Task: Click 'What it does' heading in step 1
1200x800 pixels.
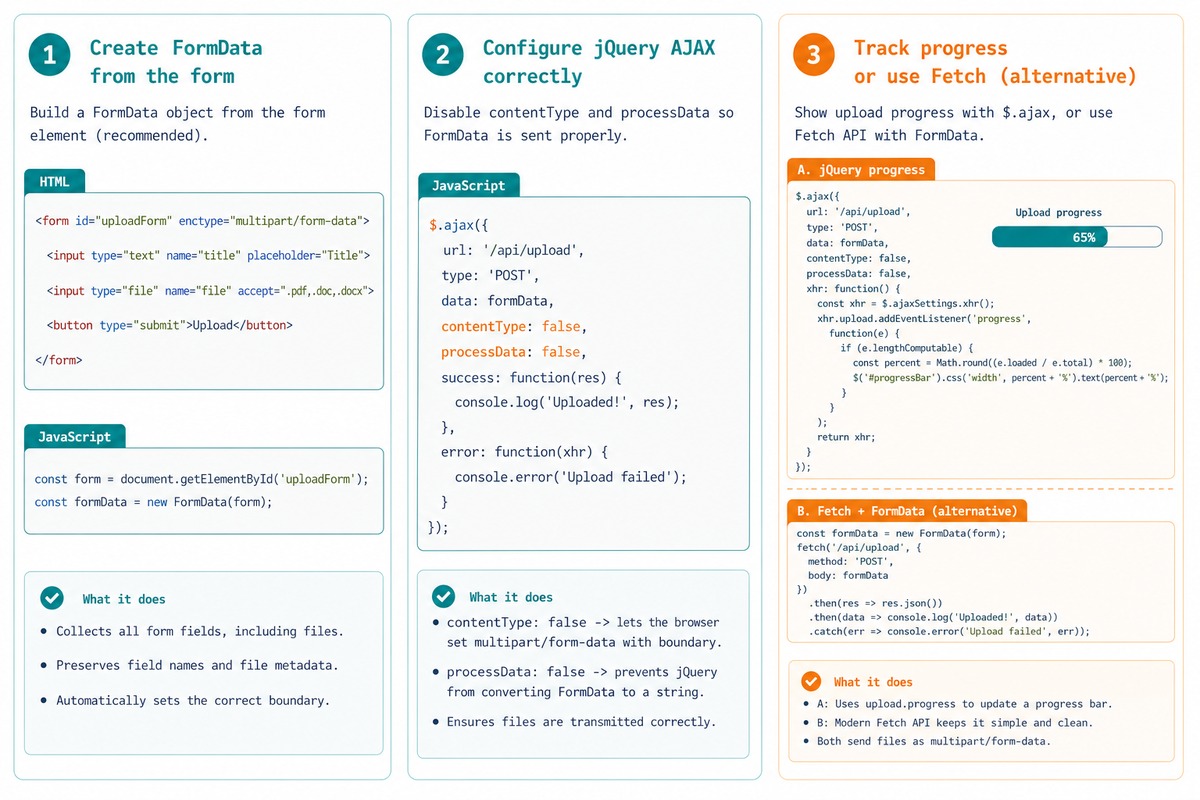Action: click(124, 599)
